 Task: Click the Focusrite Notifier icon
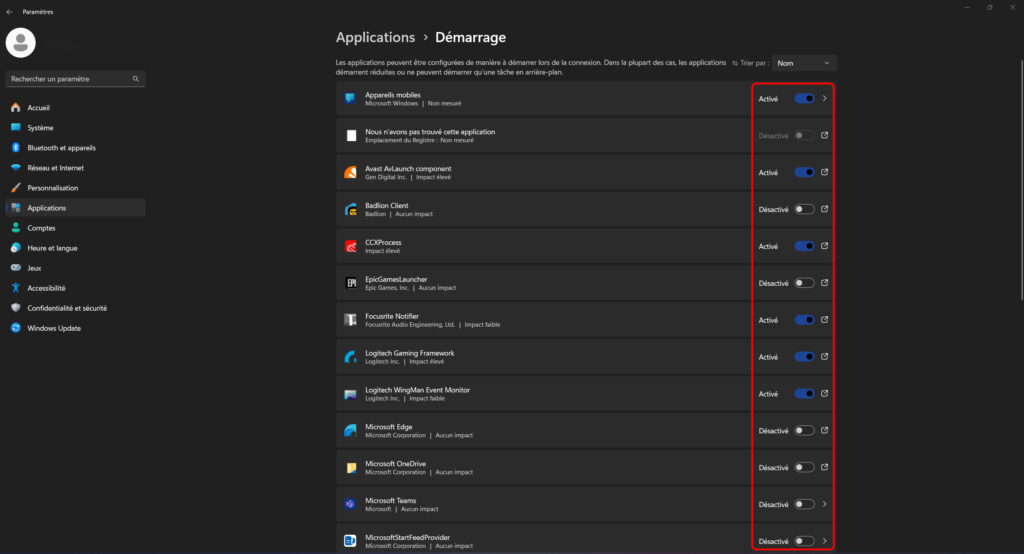coord(351,320)
